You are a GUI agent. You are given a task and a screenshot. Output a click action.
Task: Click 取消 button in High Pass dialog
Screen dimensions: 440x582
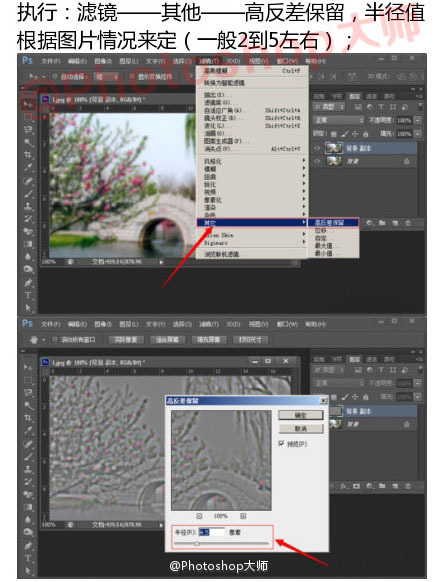pyautogui.click(x=300, y=429)
